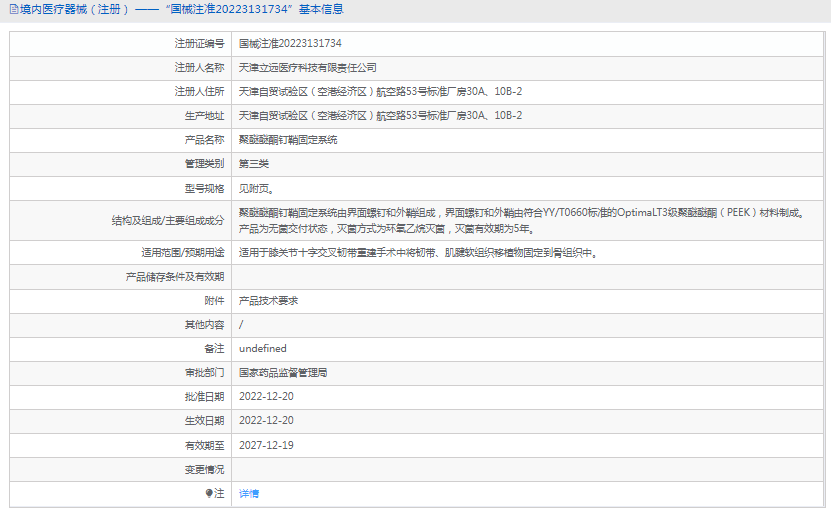831x511 pixels.
Task: Select the remark value undefined
Action: 263,349
